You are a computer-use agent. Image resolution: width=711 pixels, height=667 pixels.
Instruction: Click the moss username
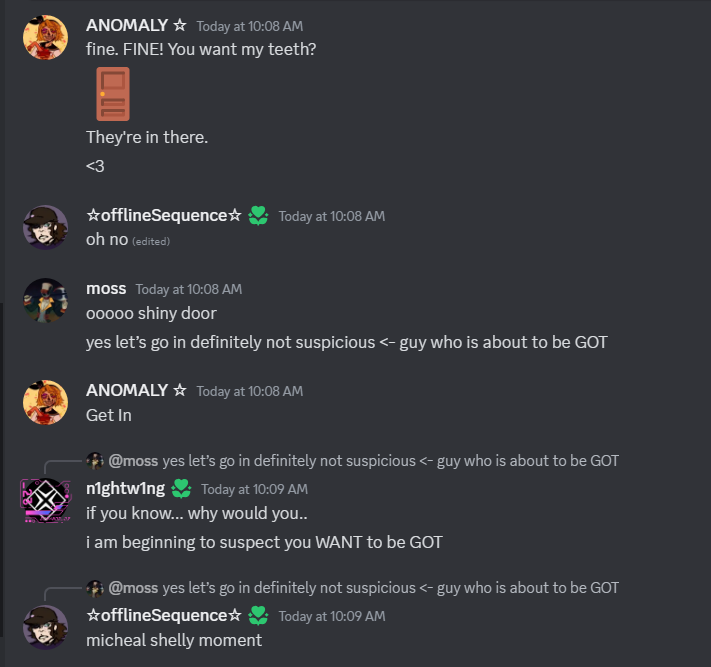coord(106,288)
